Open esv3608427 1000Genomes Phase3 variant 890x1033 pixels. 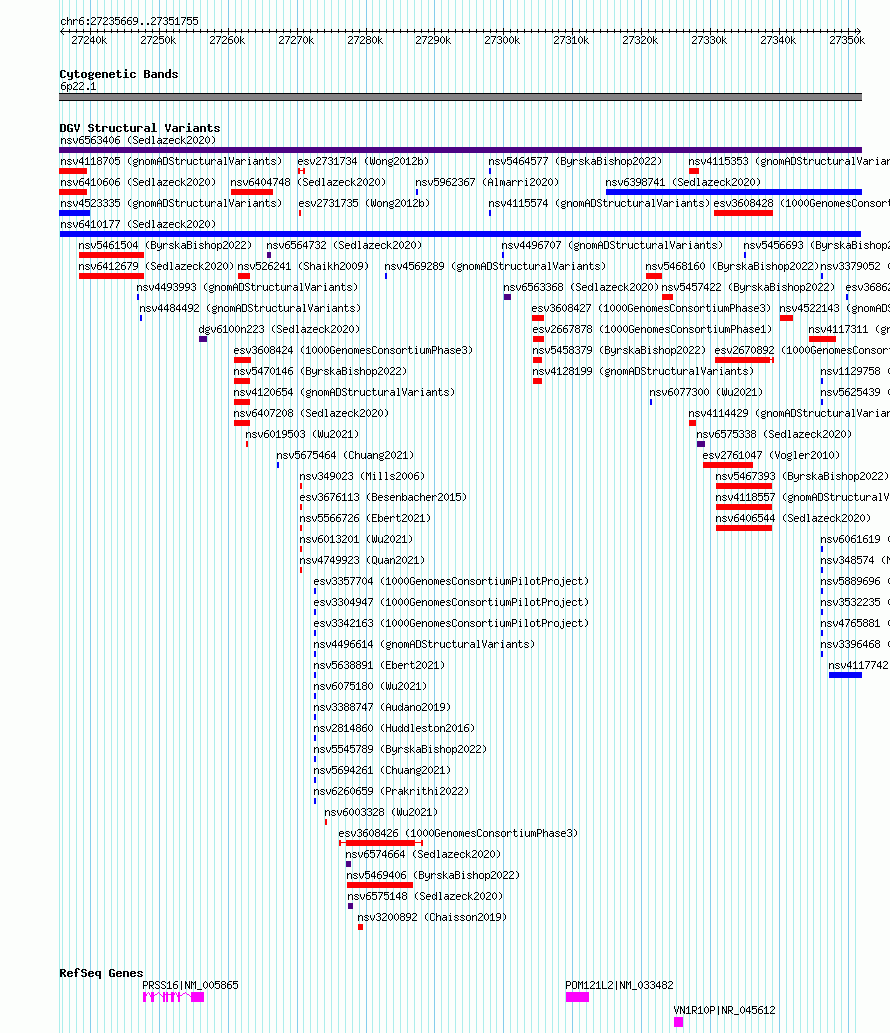[x=651, y=309]
